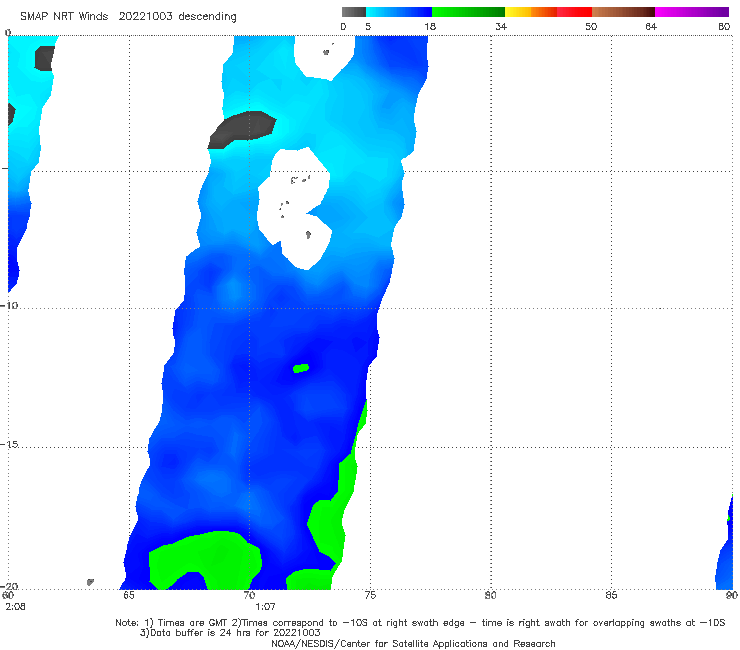The image size is (740, 650).
Task: Click the small isolated green patch near 72E 12S
Action: [301, 368]
